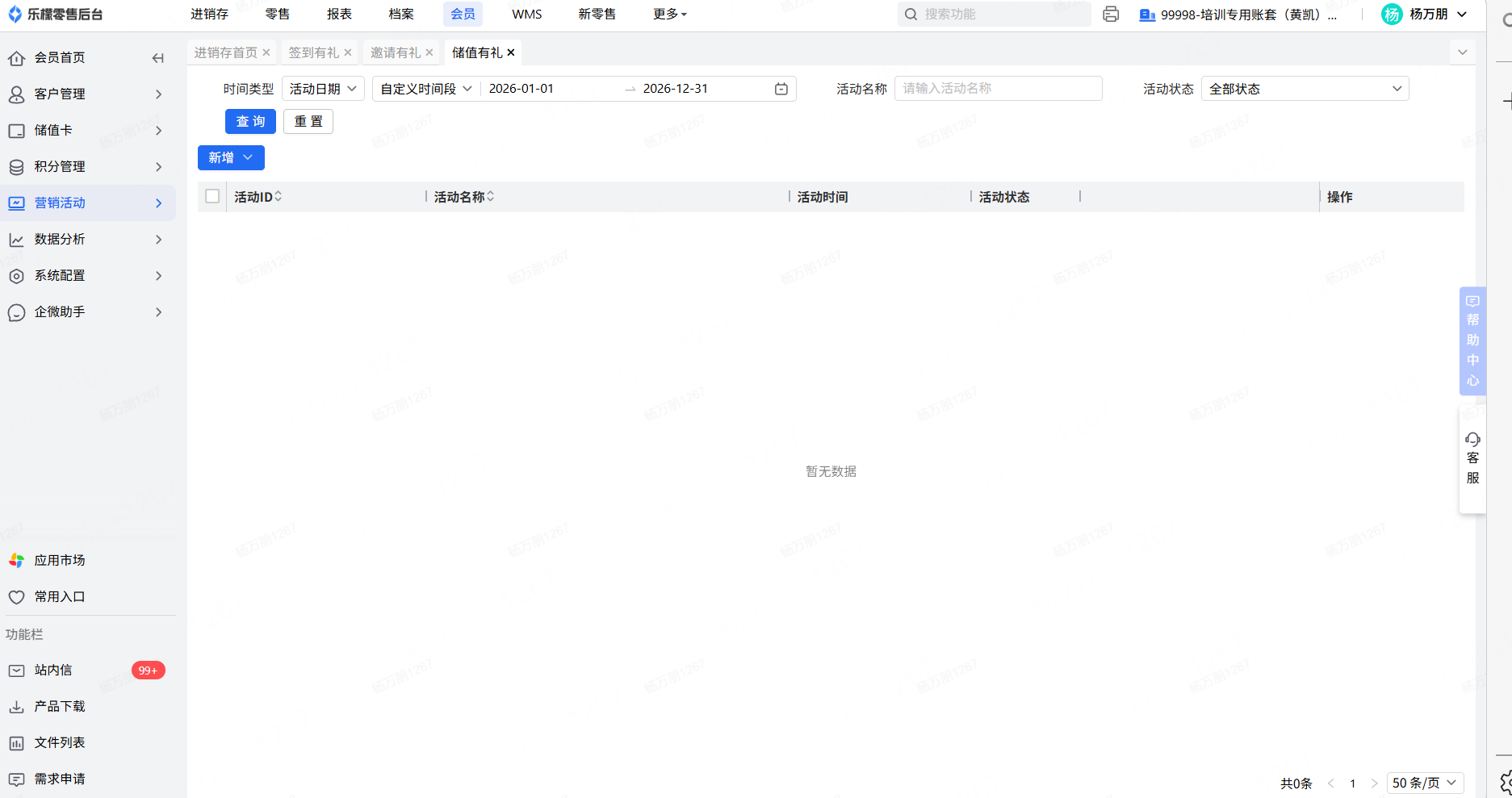Close the 签到有礼 tab
The image size is (1512, 798).
[348, 52]
